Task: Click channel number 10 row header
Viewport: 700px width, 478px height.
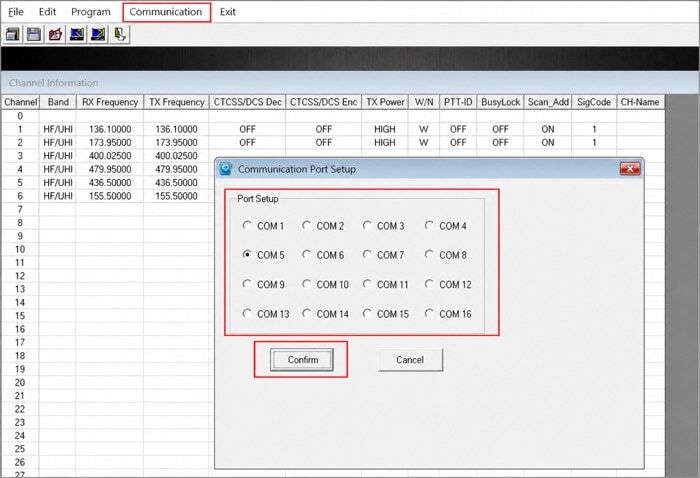Action: (20, 249)
